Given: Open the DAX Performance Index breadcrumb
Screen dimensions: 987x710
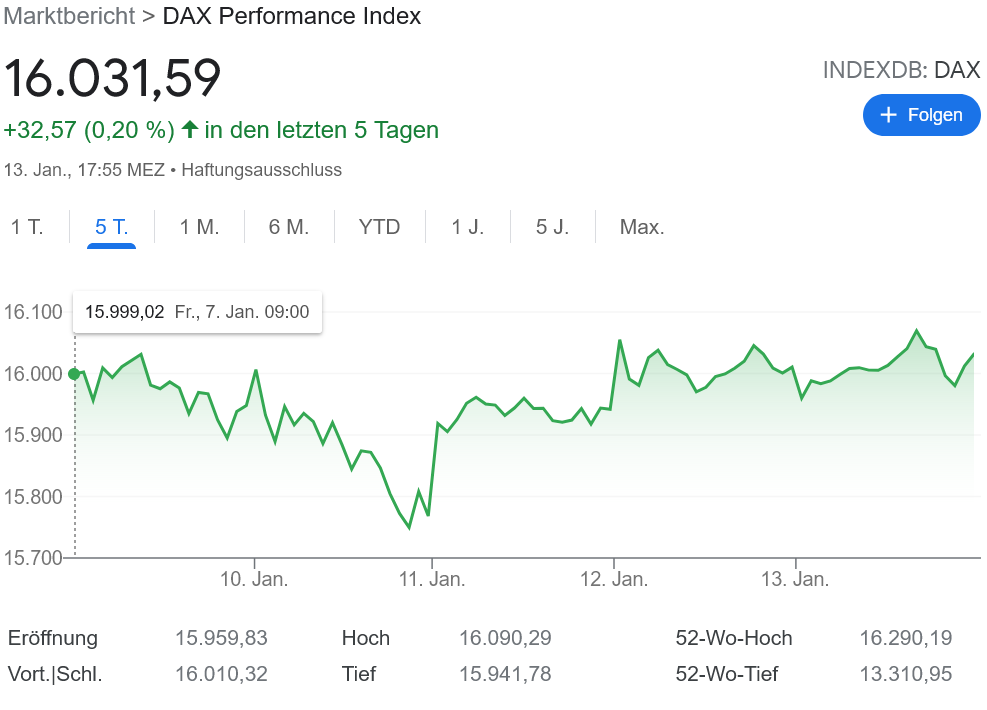Looking at the screenshot, I should click(291, 16).
